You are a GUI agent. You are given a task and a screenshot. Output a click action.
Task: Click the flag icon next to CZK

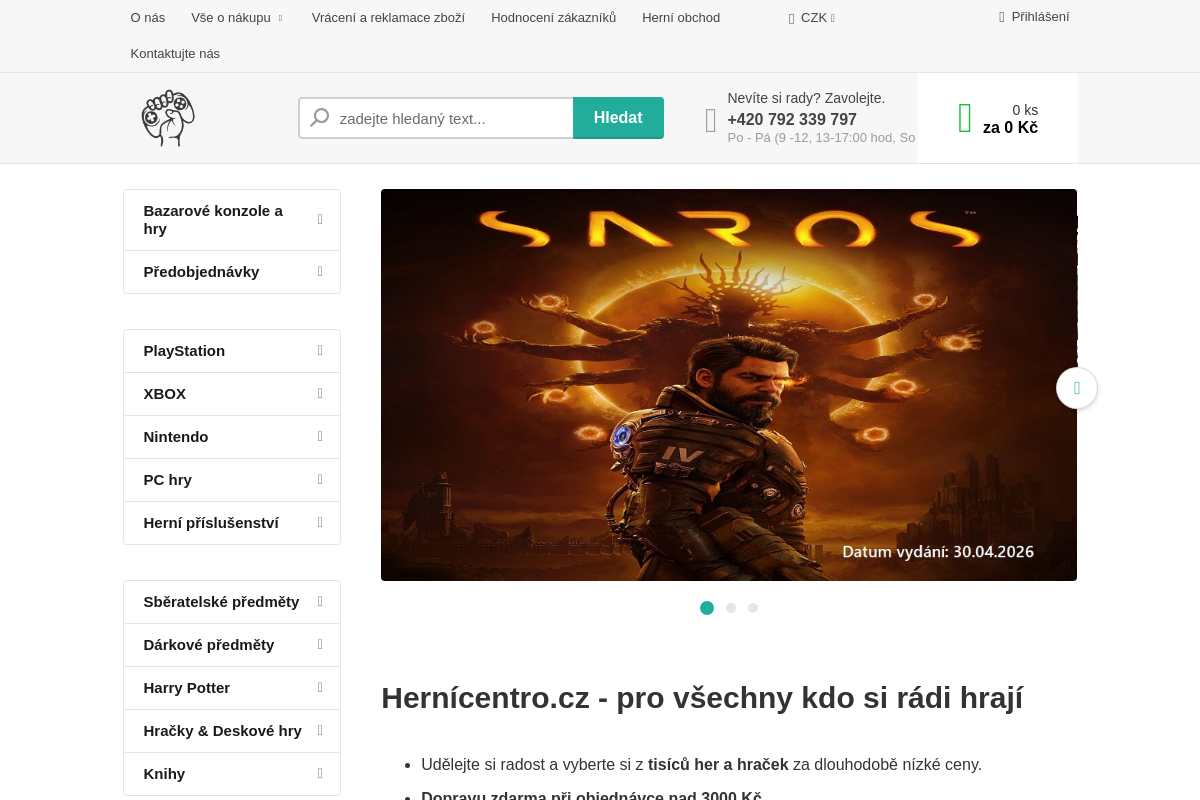point(790,18)
